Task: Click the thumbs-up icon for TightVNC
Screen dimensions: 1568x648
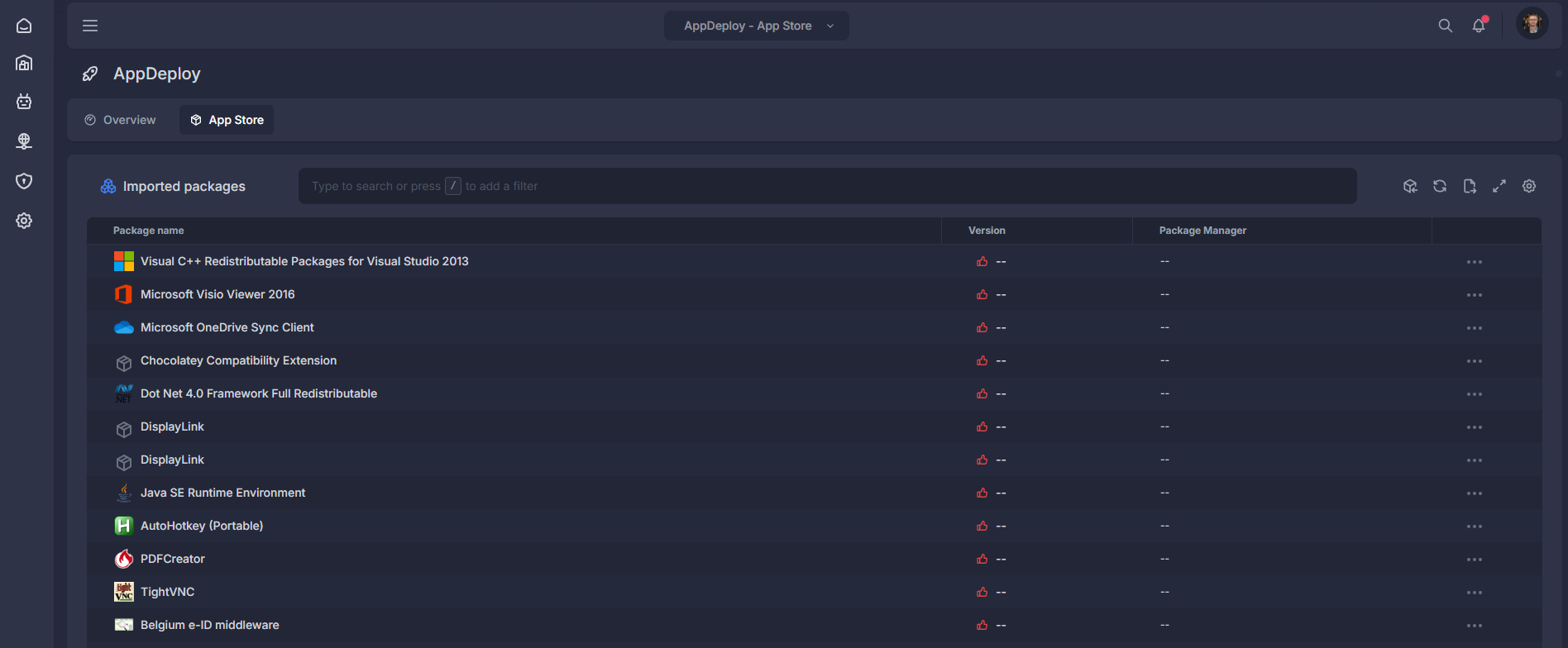Action: (x=982, y=592)
